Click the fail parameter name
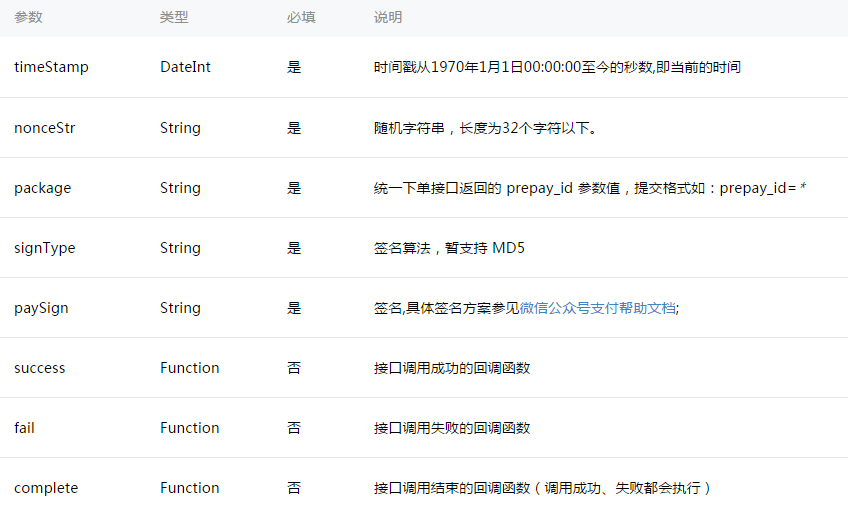848x516 pixels. [25, 428]
